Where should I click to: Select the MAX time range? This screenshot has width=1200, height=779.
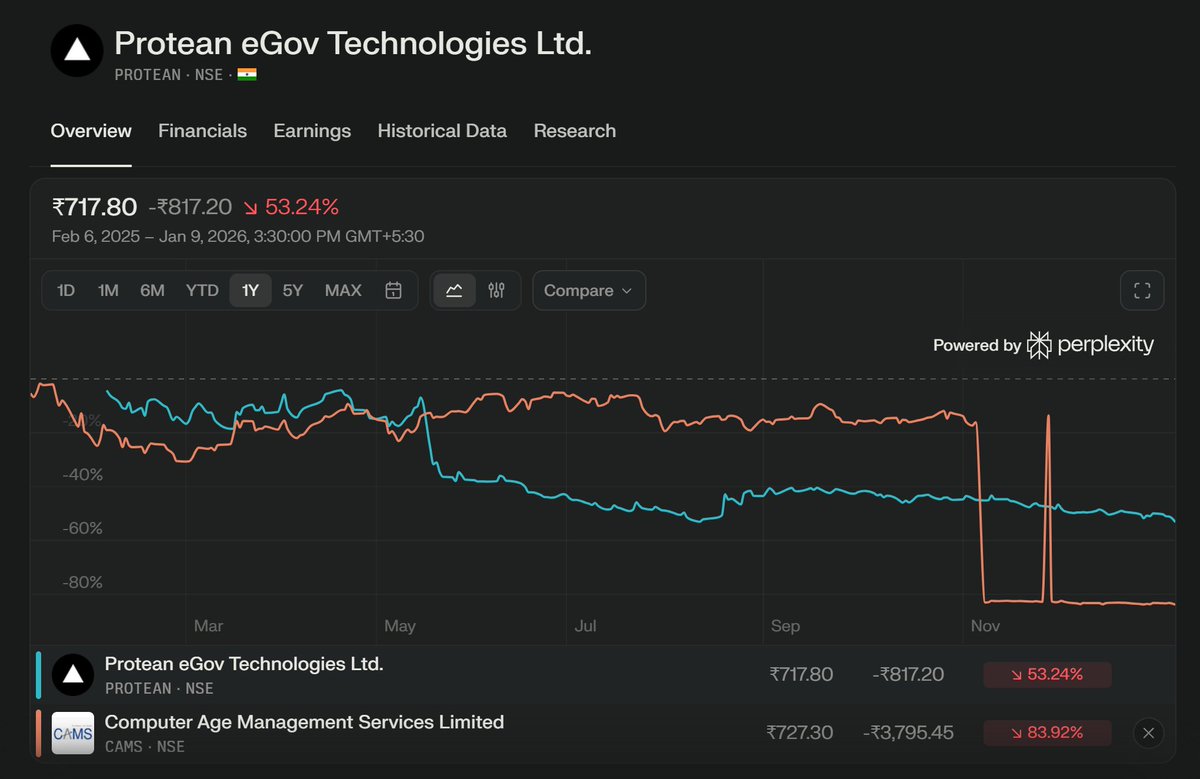click(x=343, y=291)
